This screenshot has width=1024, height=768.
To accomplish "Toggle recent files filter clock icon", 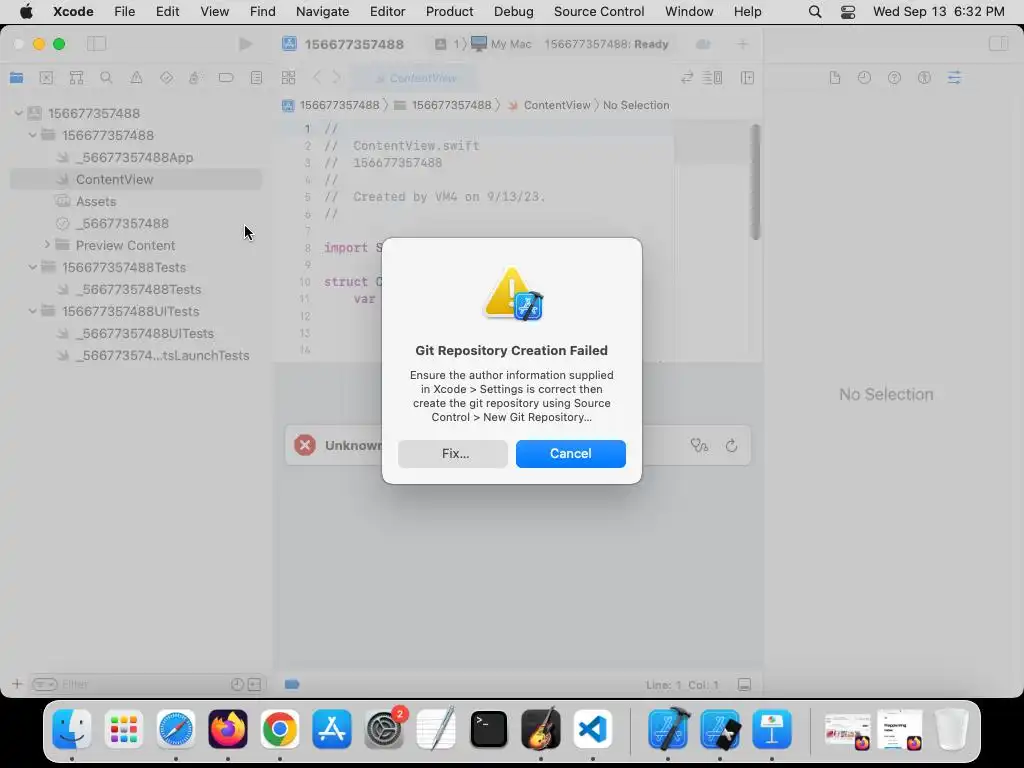I will pyautogui.click(x=237, y=684).
